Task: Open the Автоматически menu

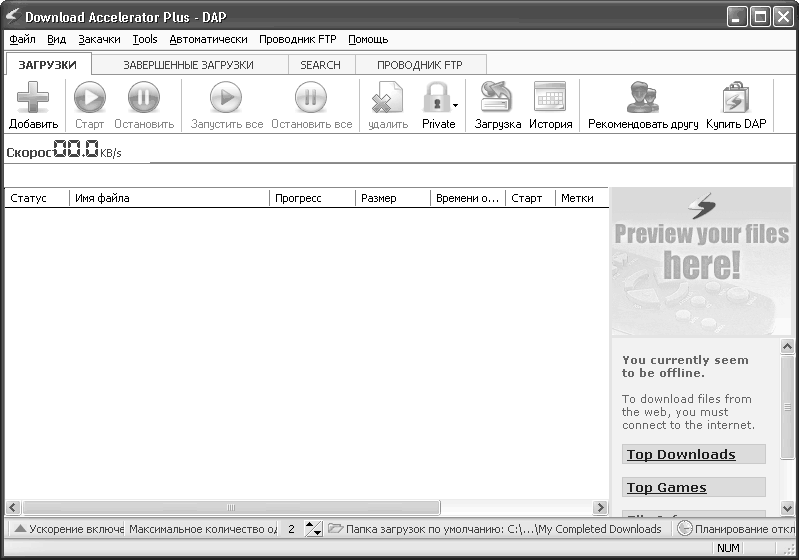Action: click(x=208, y=39)
